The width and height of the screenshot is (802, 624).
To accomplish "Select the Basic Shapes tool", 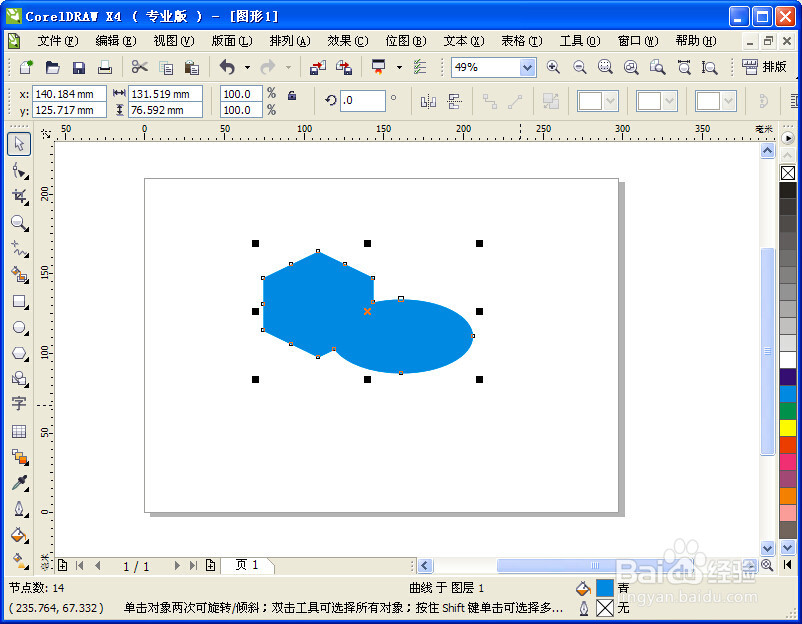I will coord(19,378).
